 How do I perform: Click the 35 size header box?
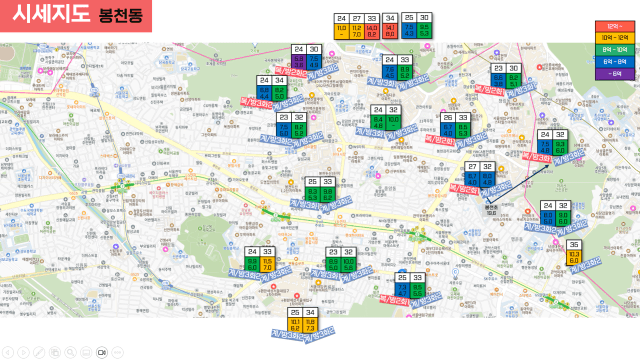click(574, 244)
